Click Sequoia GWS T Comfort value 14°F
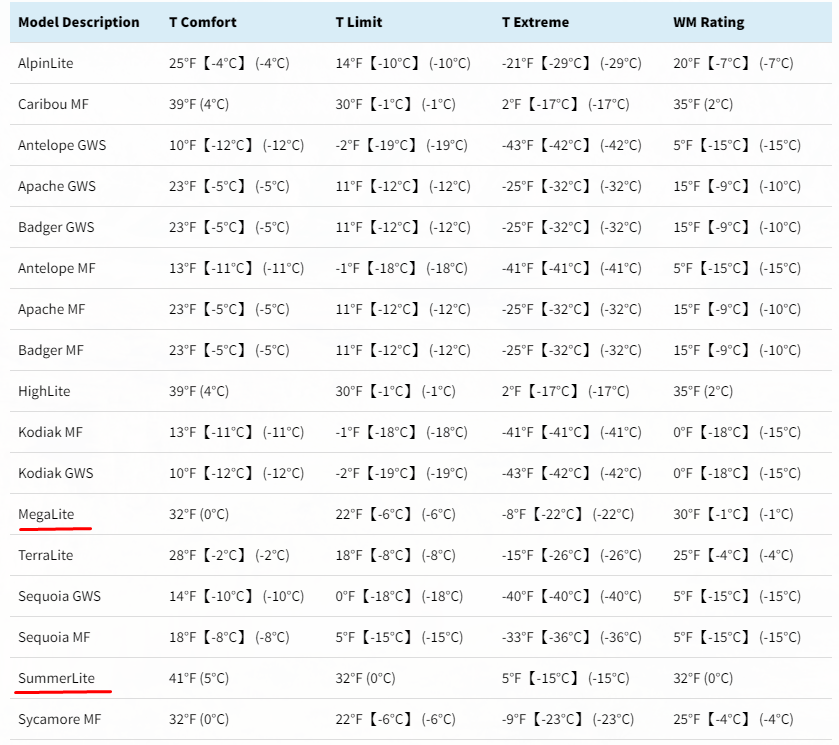 click(182, 596)
